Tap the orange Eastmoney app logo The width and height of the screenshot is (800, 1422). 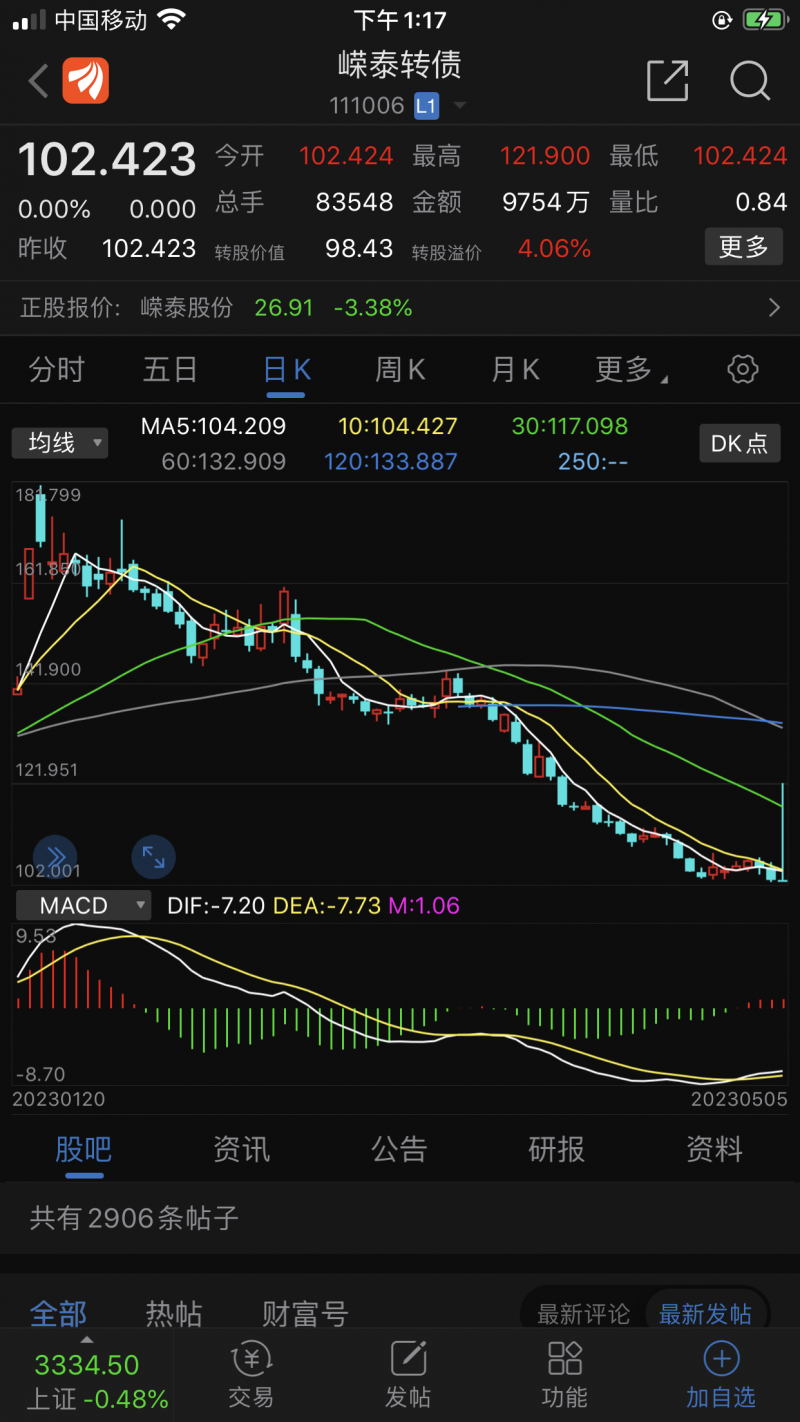[x=86, y=81]
